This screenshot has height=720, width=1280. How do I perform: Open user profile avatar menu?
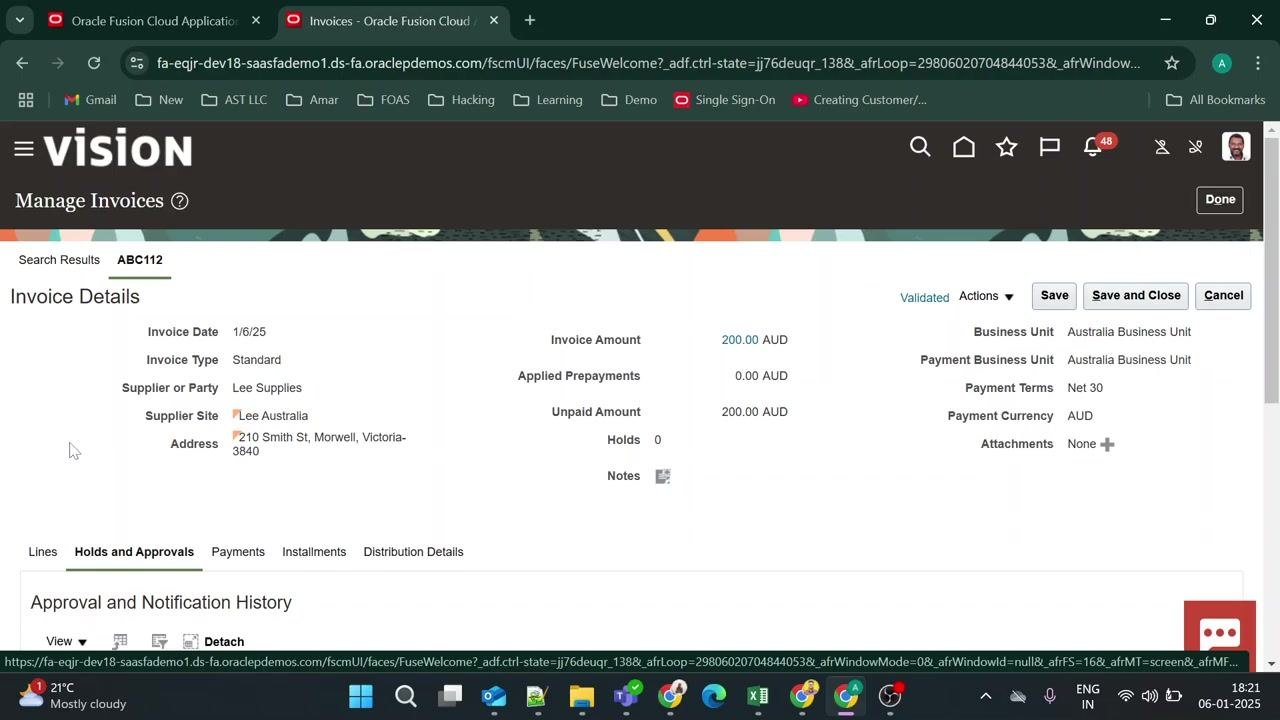click(1236, 147)
